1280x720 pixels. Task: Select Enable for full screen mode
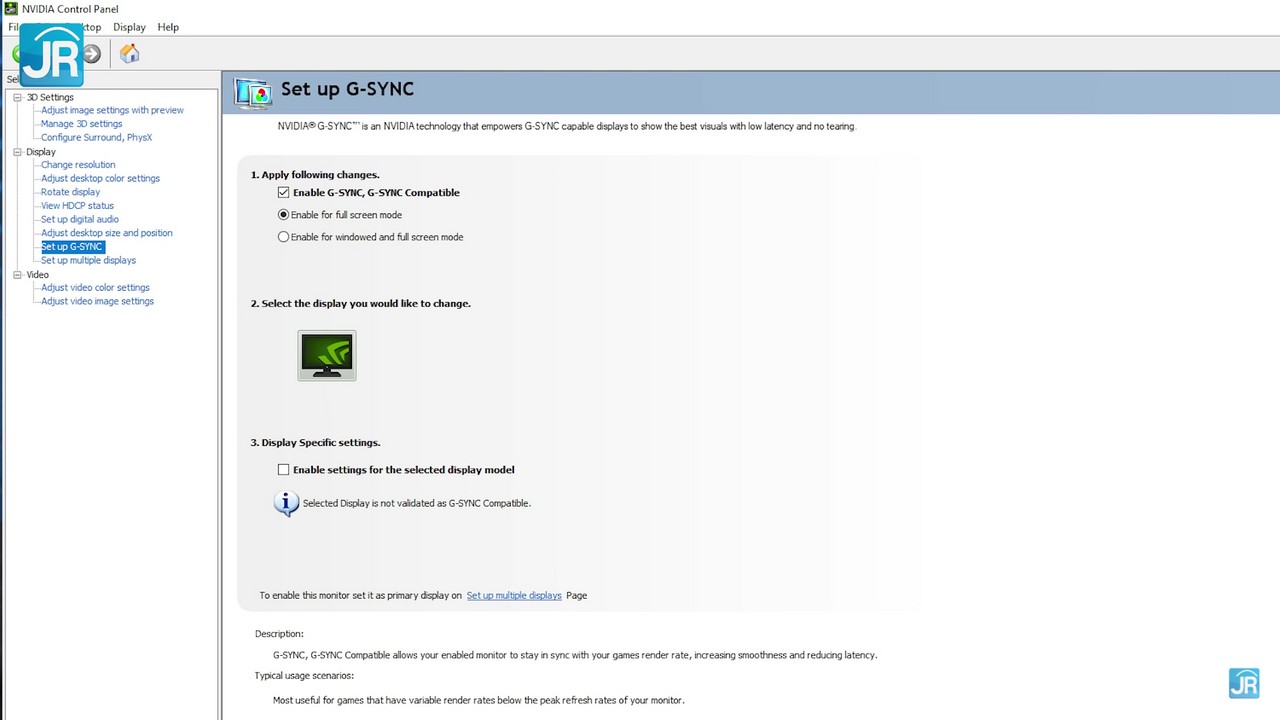(284, 215)
